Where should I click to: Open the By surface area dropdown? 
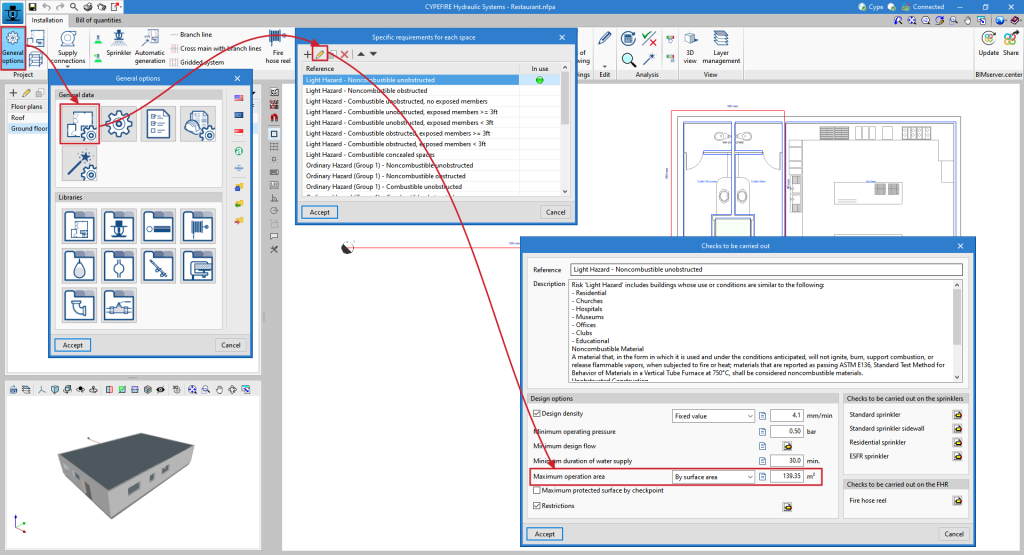(713, 477)
